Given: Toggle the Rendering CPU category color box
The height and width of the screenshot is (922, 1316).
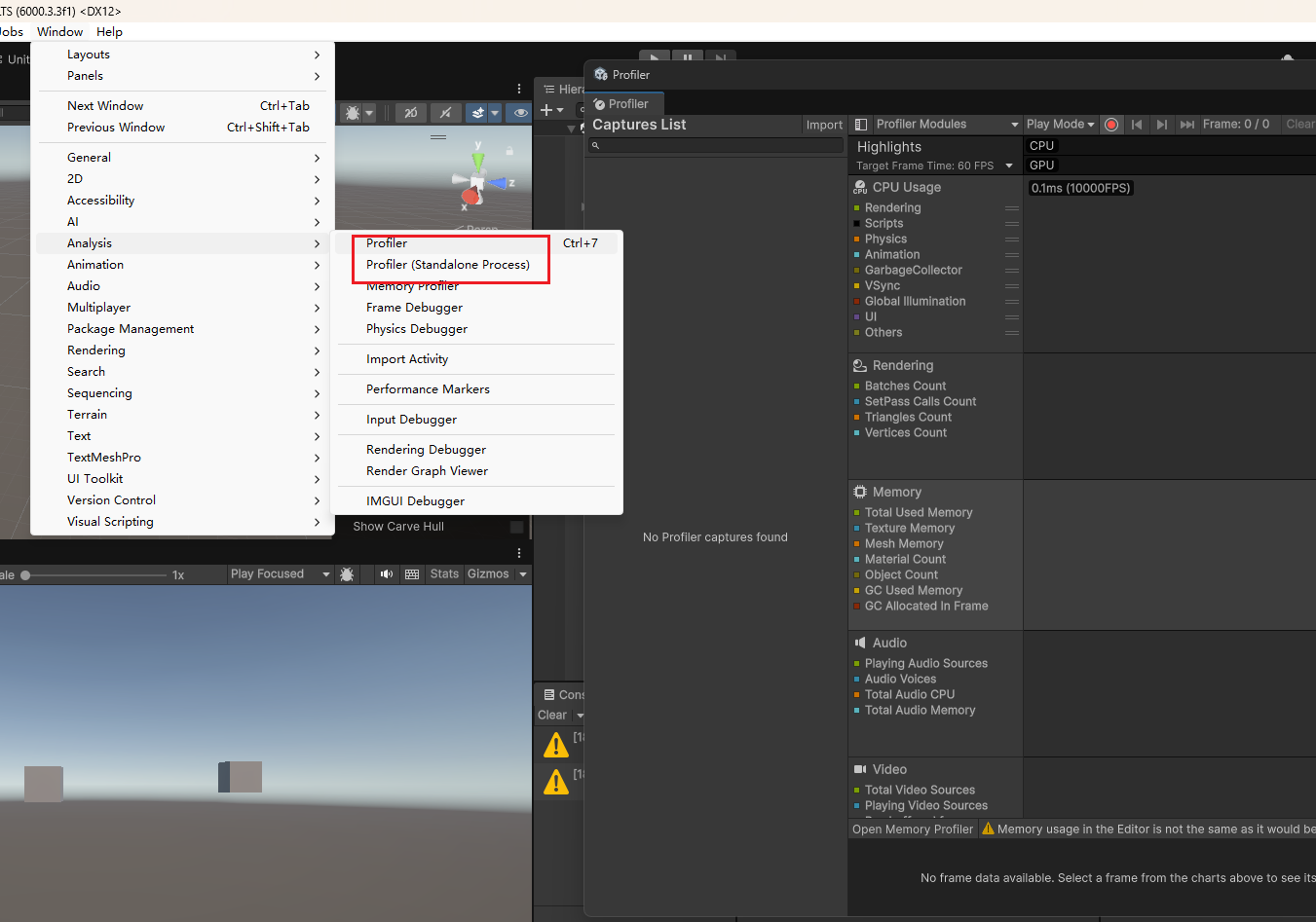Looking at the screenshot, I should point(857,208).
